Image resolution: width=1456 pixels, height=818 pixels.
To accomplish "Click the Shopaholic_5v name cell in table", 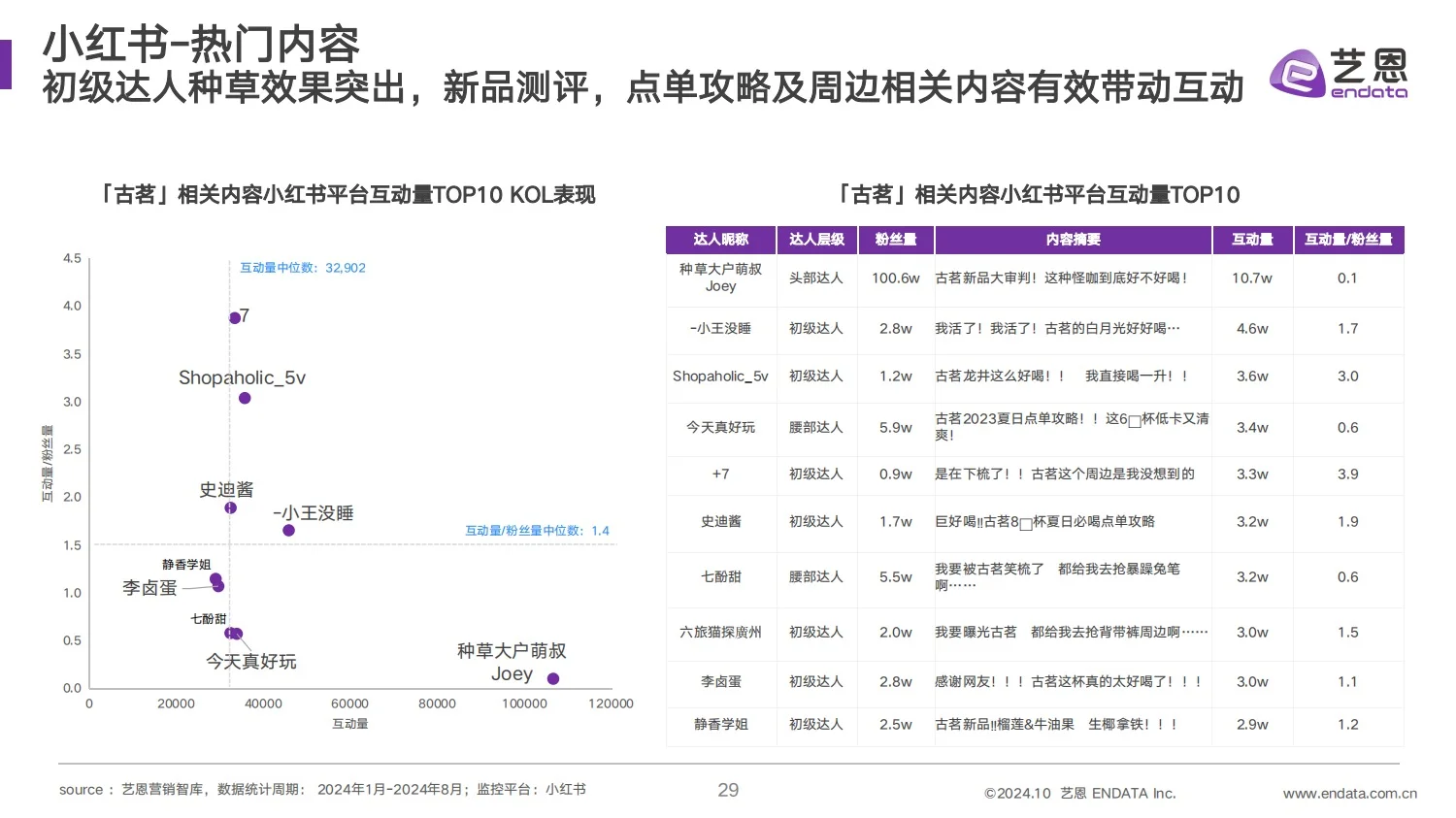I will [720, 376].
